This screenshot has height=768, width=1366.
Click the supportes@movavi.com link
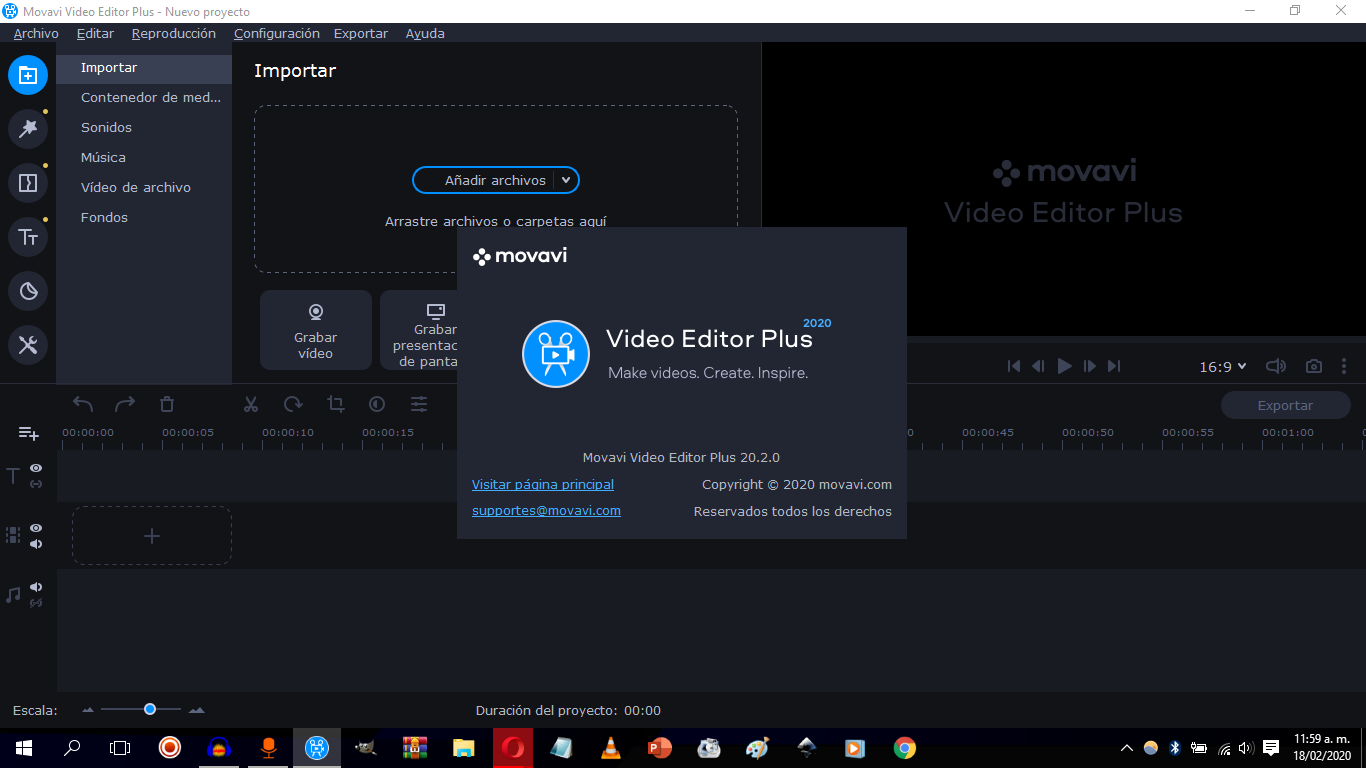click(546, 510)
